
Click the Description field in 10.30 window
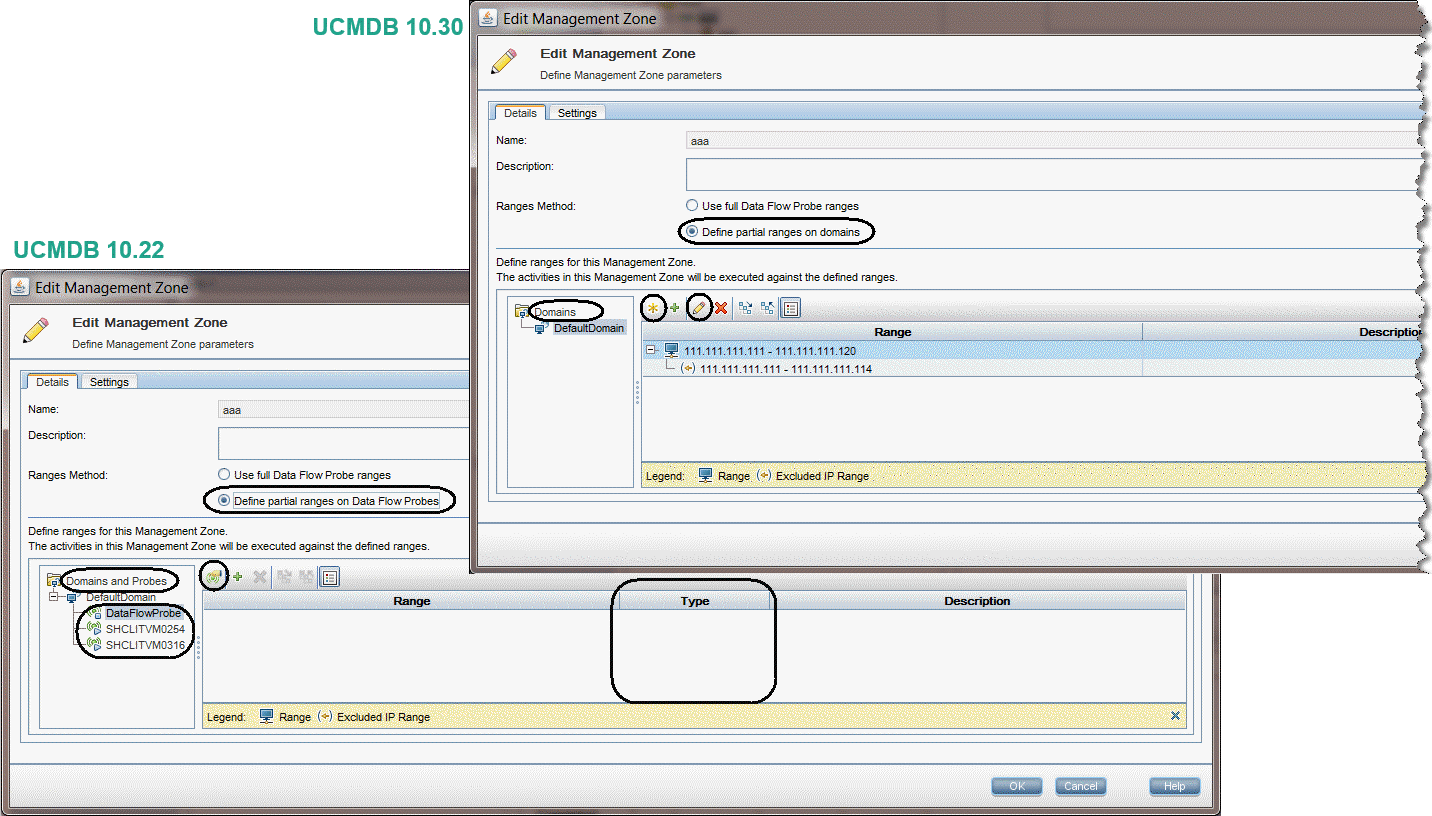pyautogui.click(x=1054, y=174)
